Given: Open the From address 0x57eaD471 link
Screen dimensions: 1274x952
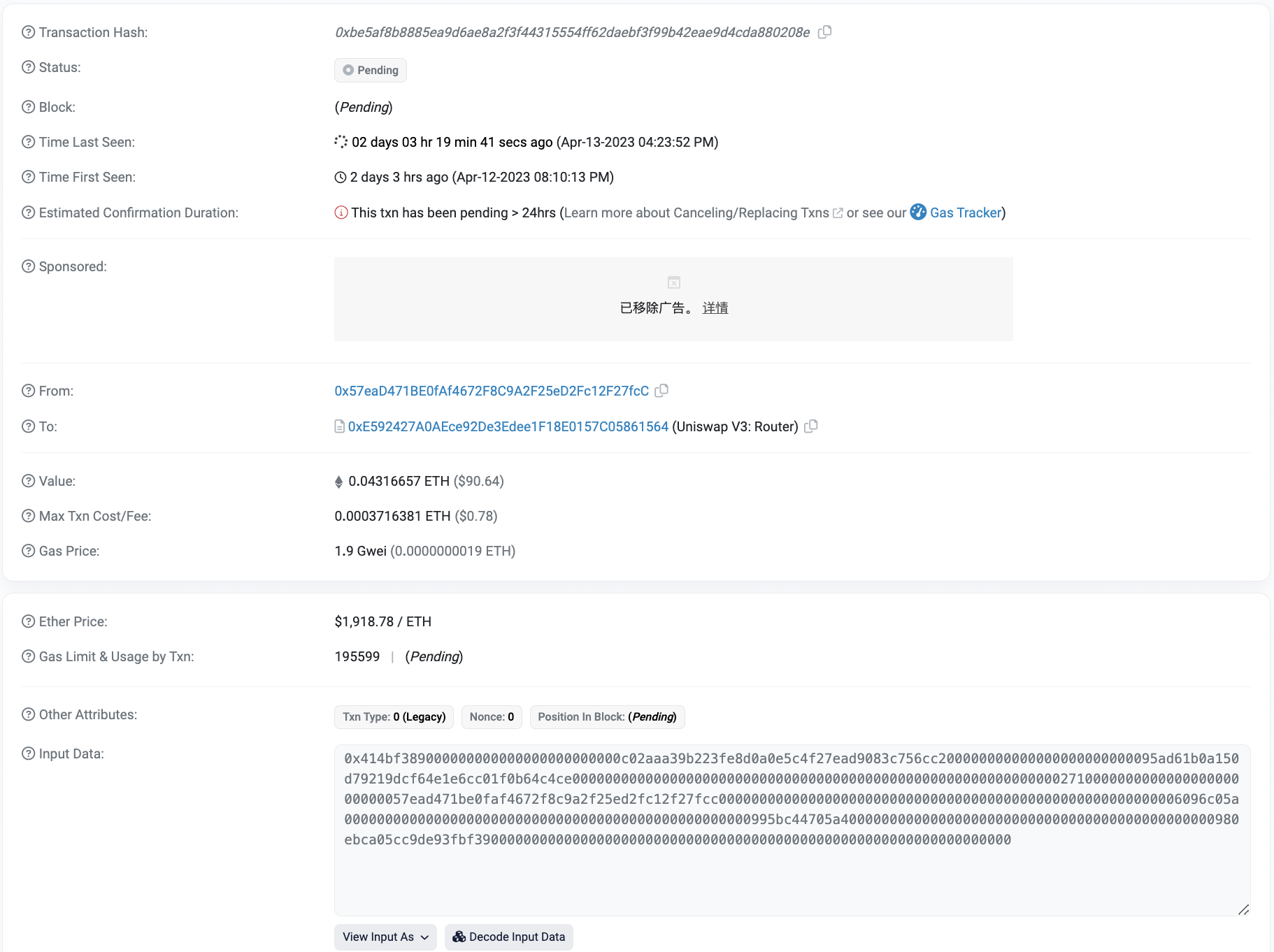Looking at the screenshot, I should coord(492,391).
